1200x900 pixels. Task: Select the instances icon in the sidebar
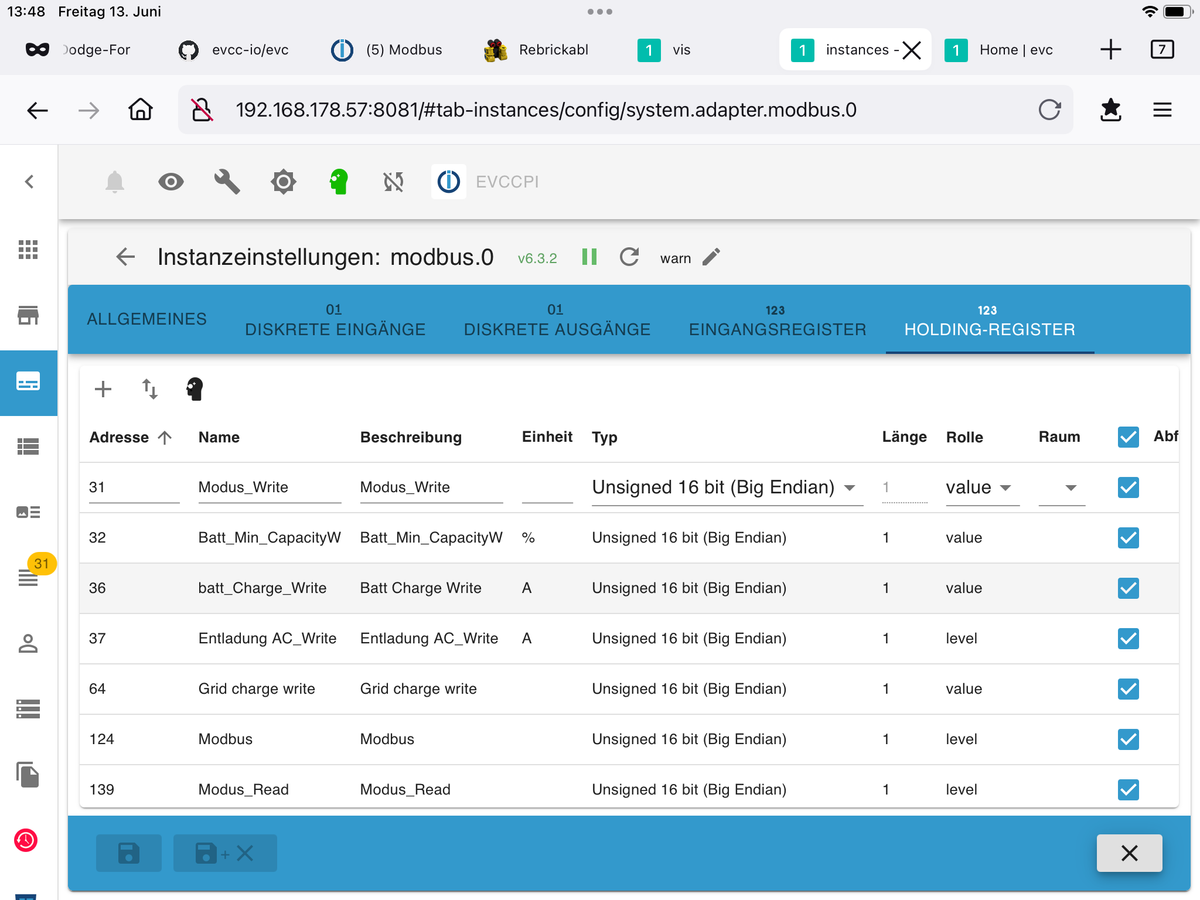28,381
